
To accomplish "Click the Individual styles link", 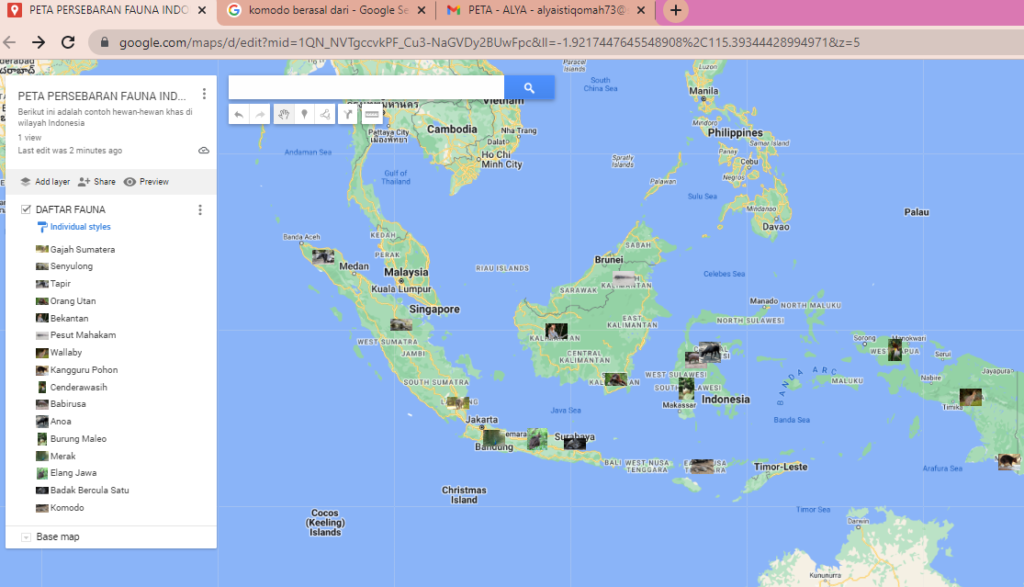I will coord(80,227).
